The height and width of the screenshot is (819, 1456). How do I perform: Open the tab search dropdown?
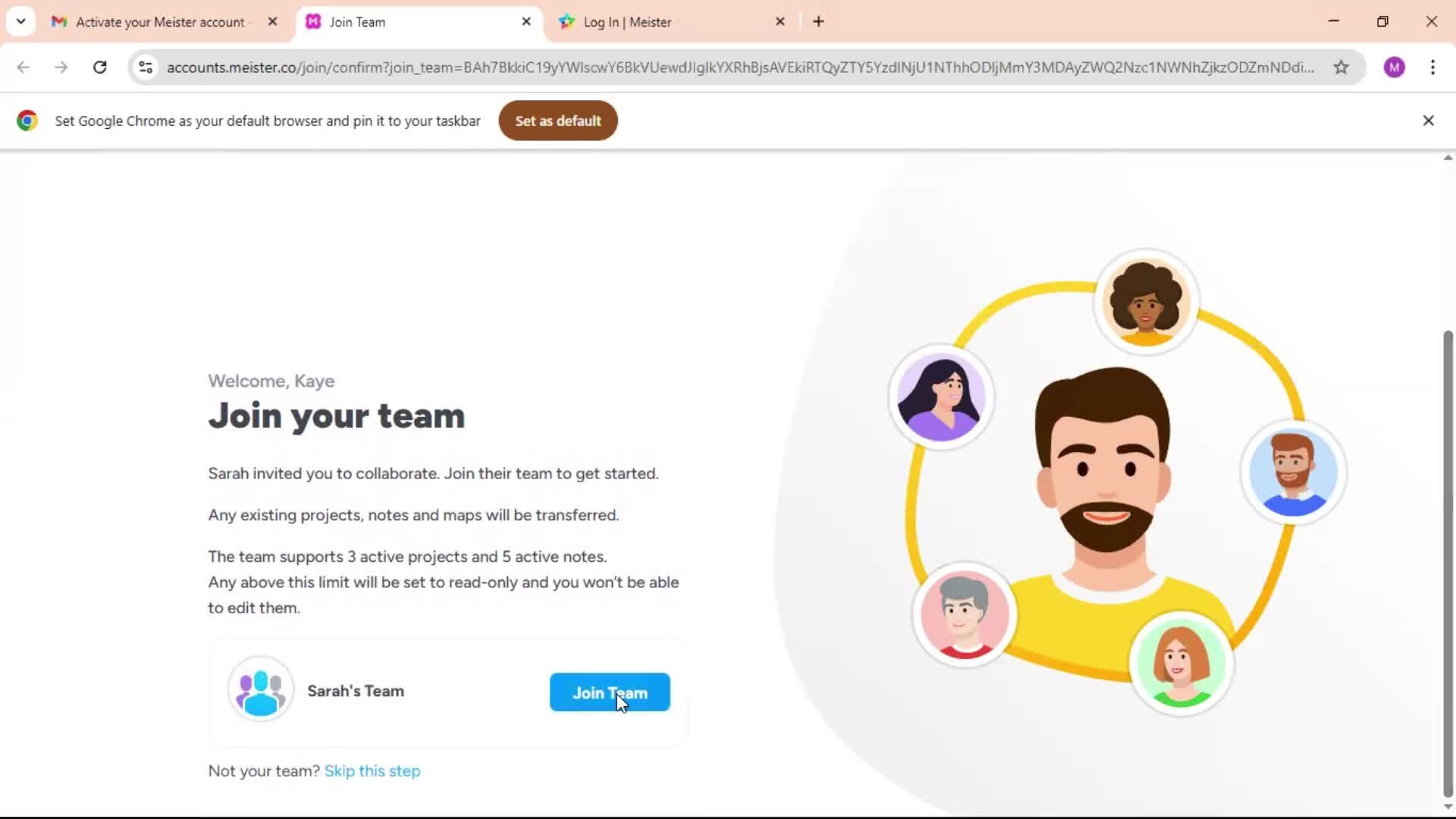point(20,22)
